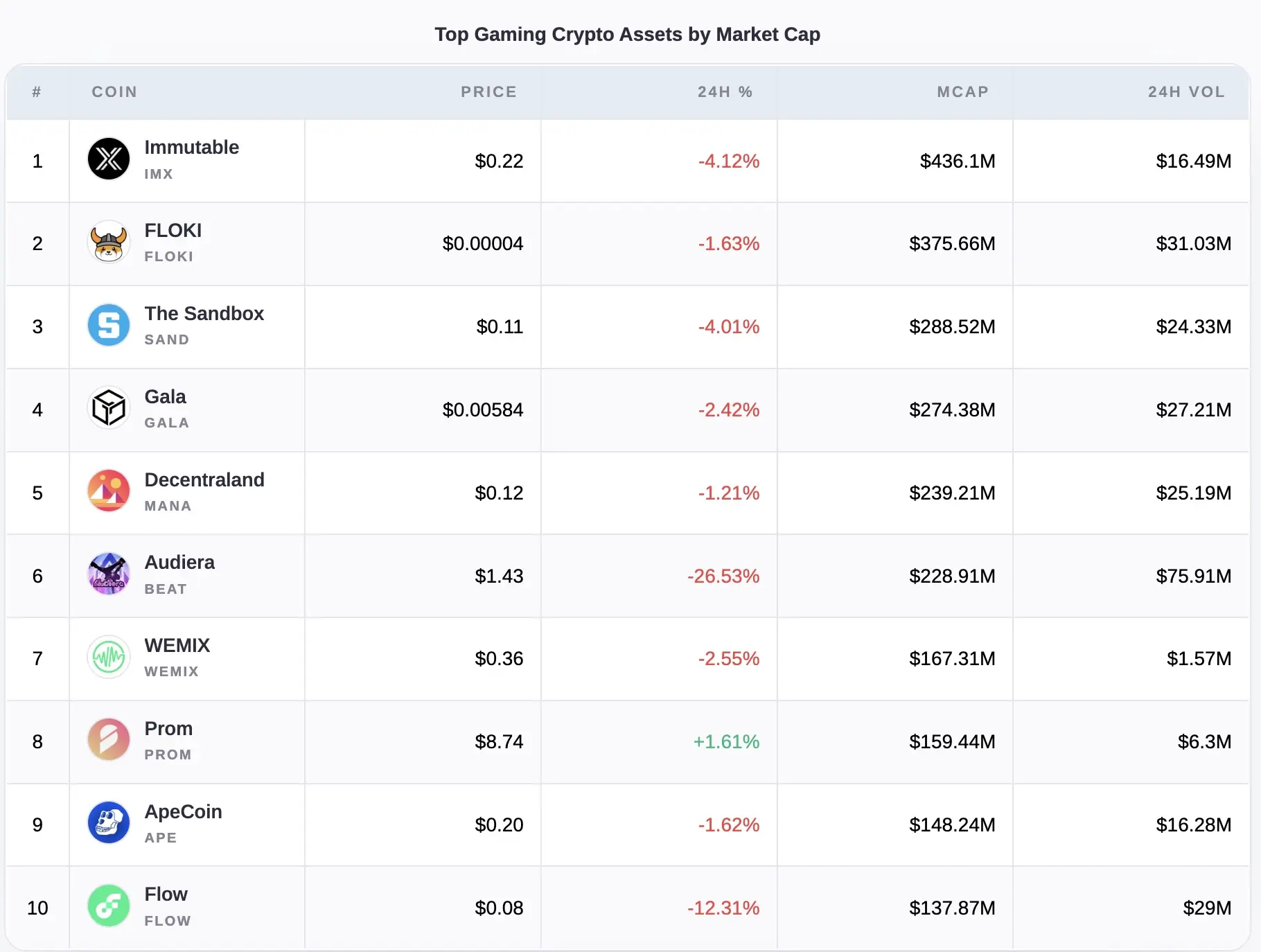Sort by 24H % column header
The image size is (1261, 952).
click(x=725, y=92)
